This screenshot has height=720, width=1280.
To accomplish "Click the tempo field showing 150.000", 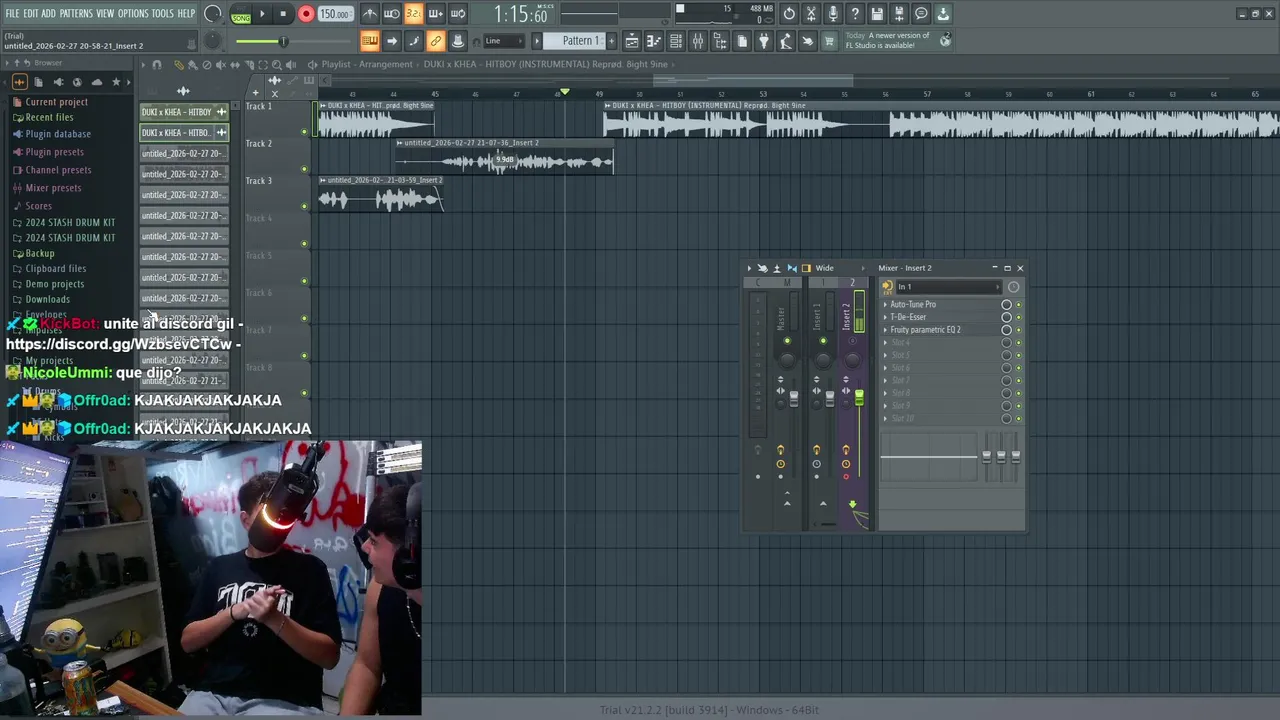I will click(335, 14).
